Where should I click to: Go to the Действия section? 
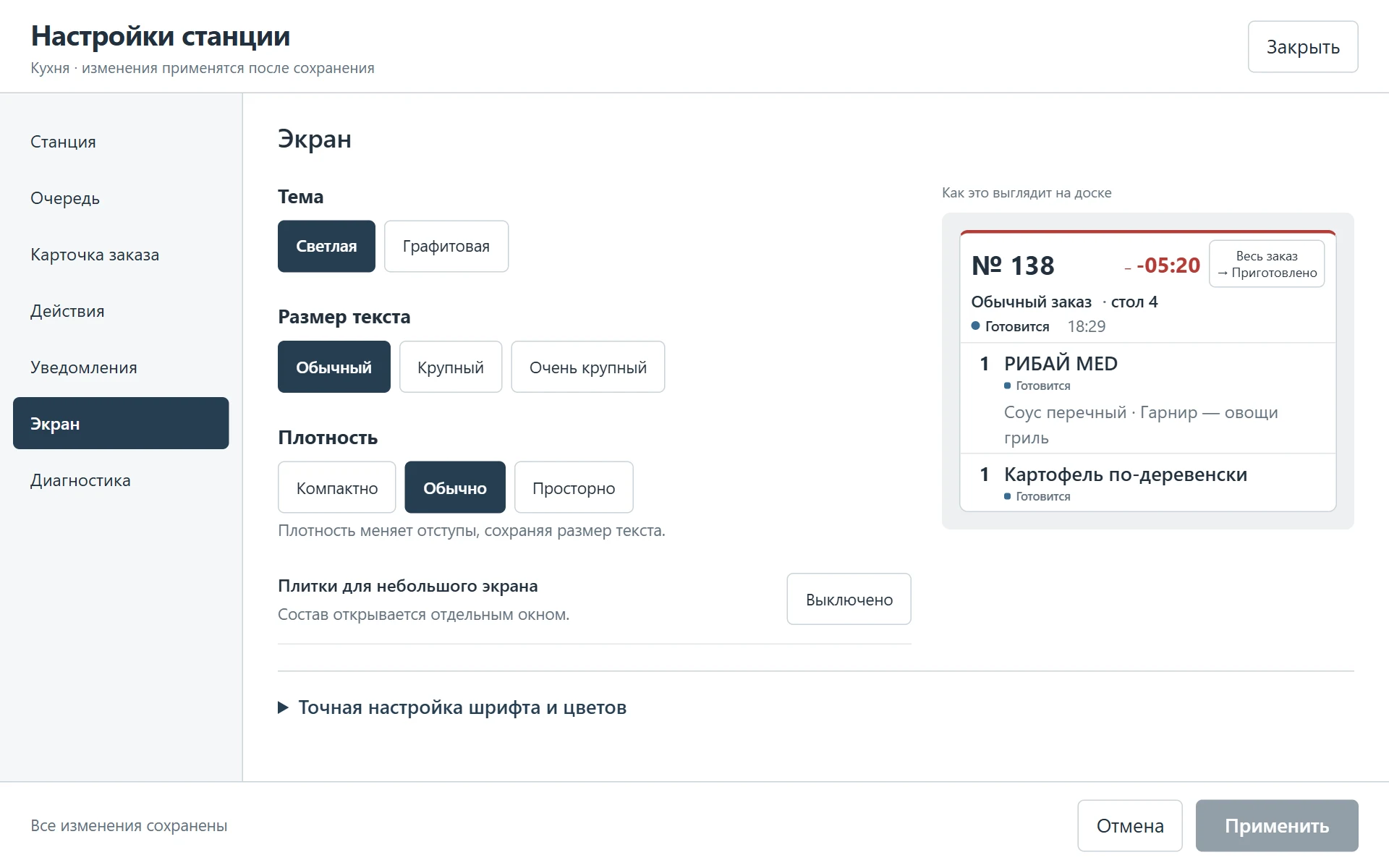121,311
